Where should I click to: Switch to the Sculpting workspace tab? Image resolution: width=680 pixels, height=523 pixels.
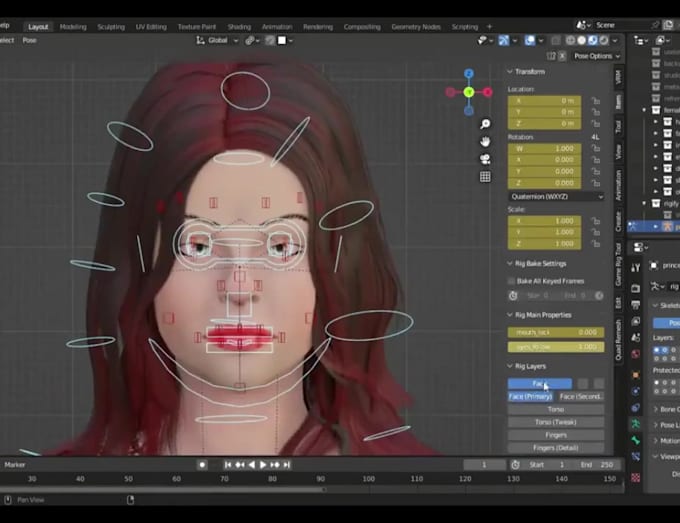111,27
